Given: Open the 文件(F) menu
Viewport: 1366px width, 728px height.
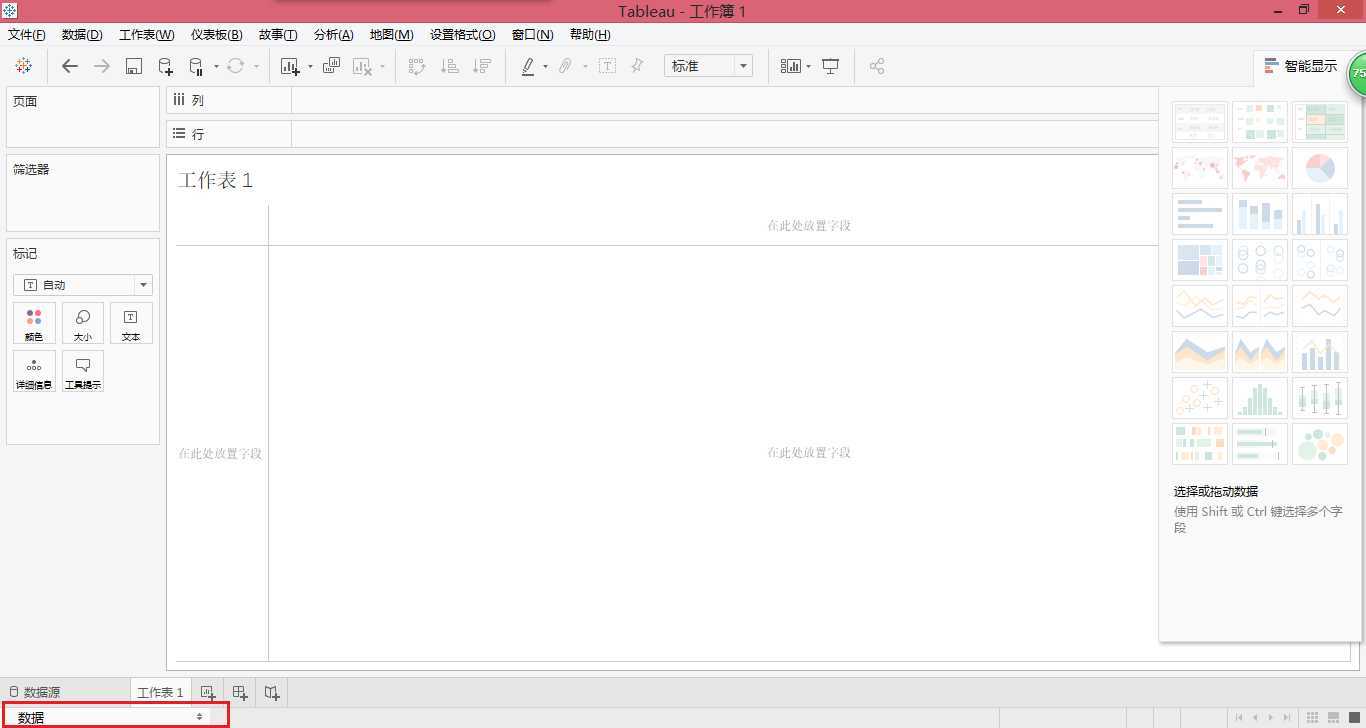Looking at the screenshot, I should tap(26, 35).
